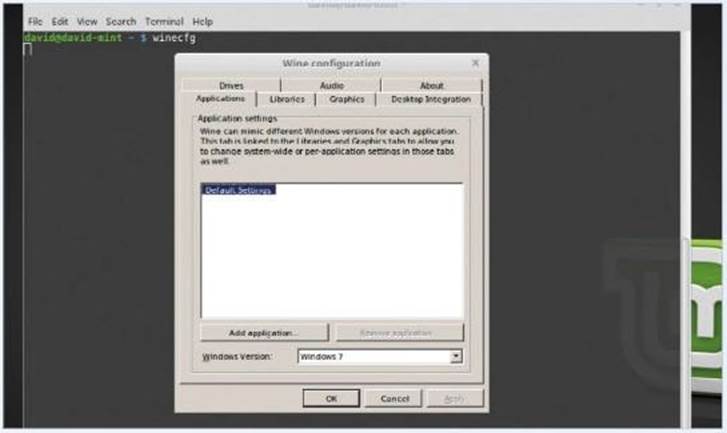Open the File menu in terminal
This screenshot has height=433, width=727.
[x=35, y=22]
